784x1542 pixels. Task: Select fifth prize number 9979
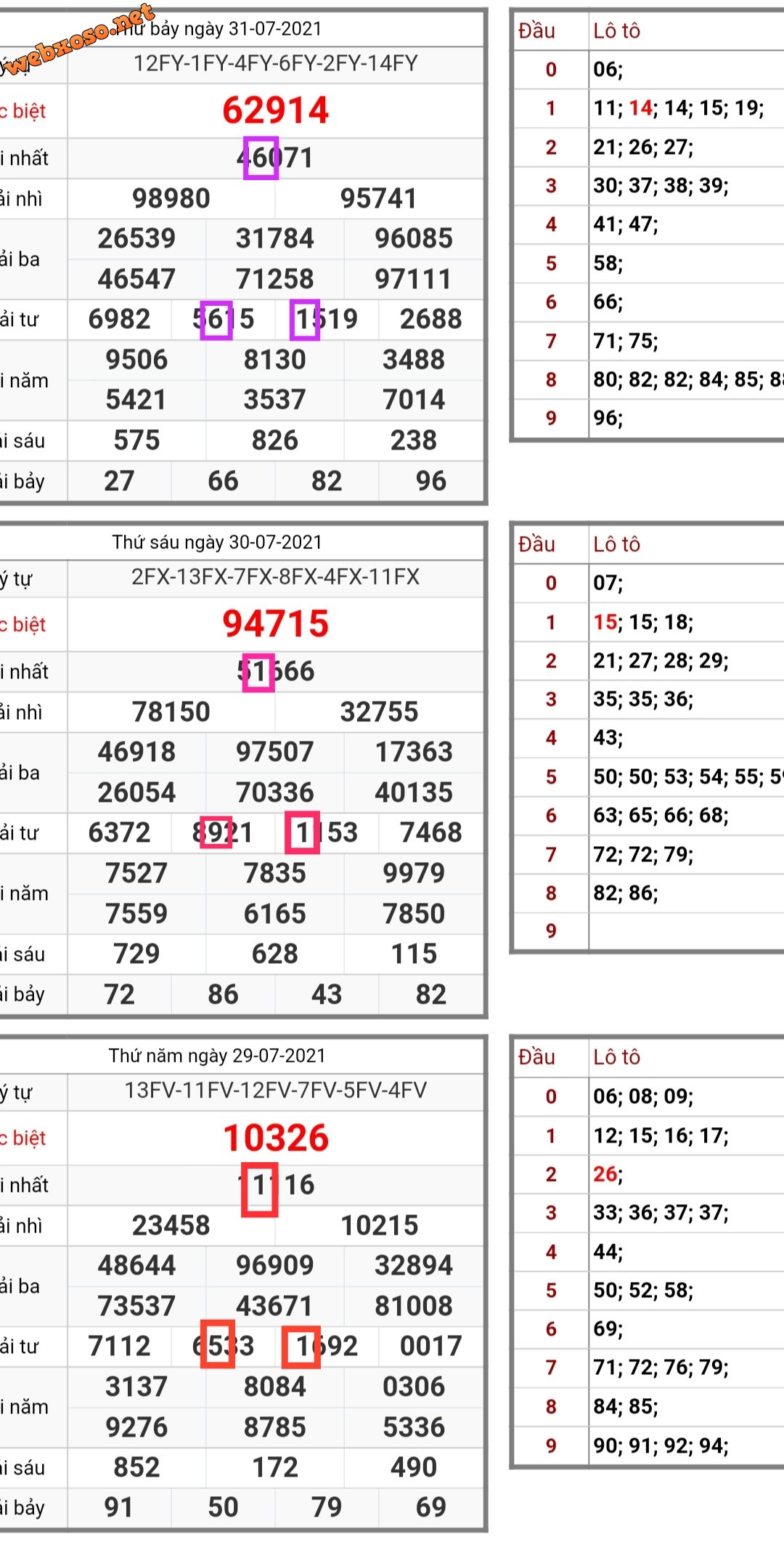pos(414,873)
